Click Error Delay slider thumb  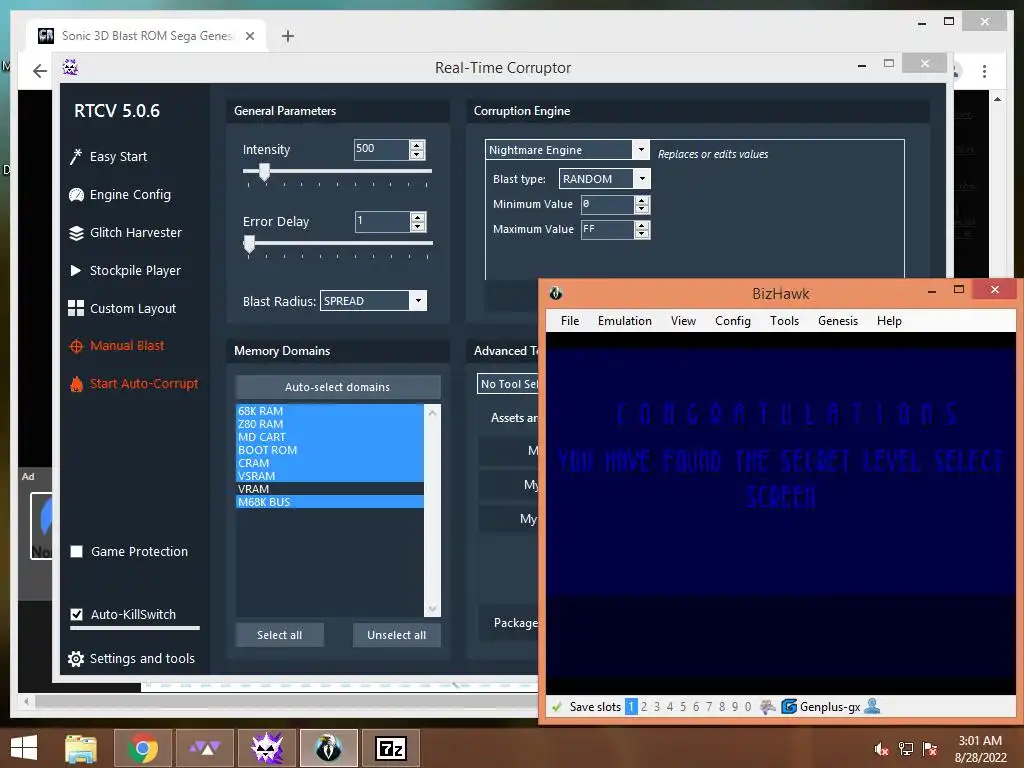[x=249, y=244]
